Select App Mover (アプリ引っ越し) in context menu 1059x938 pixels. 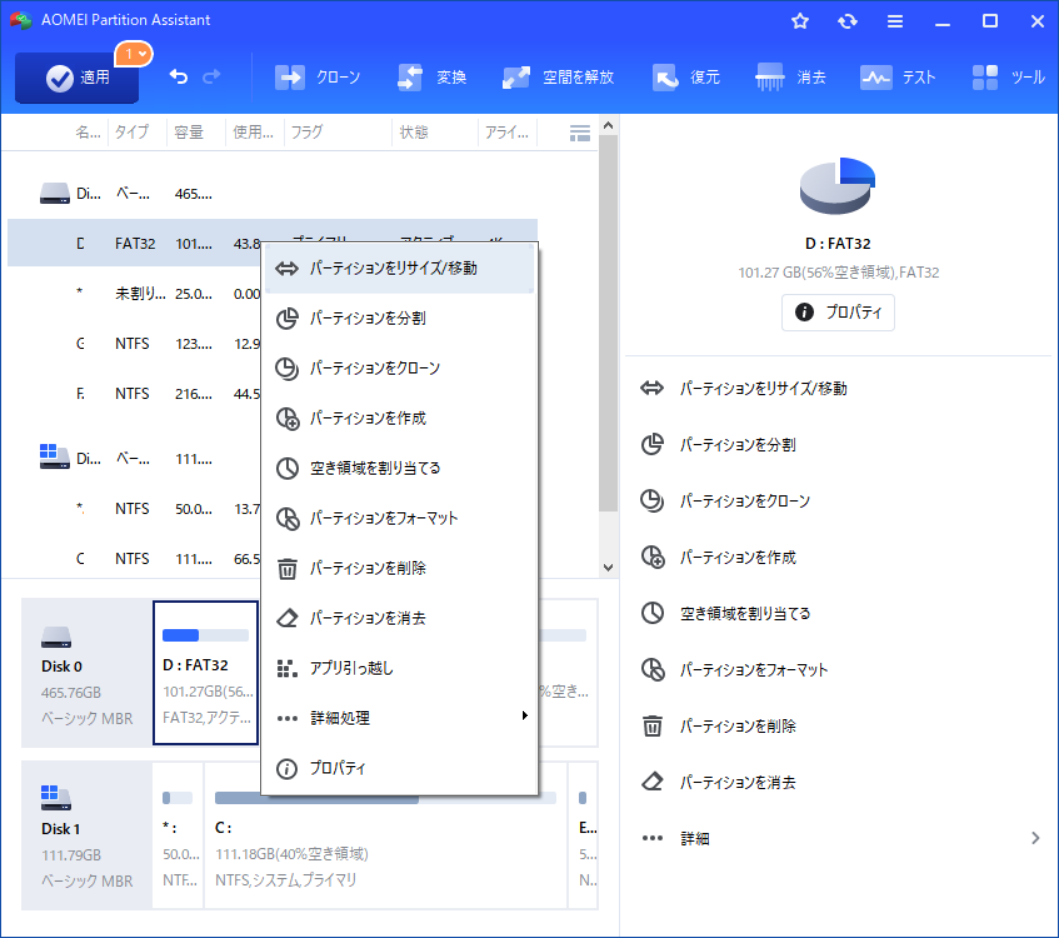pos(400,668)
